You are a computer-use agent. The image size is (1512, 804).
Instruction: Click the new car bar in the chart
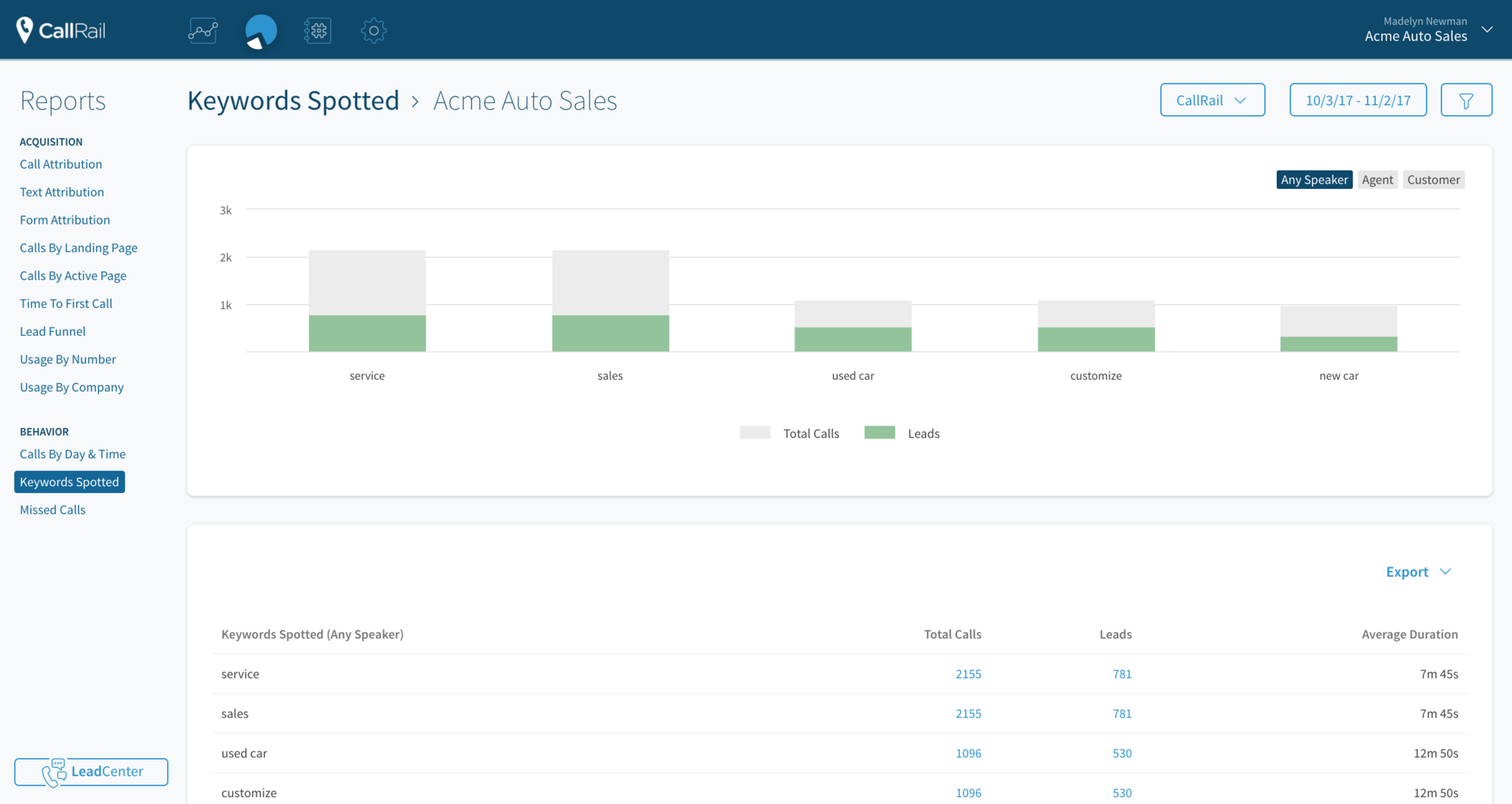pyautogui.click(x=1339, y=329)
